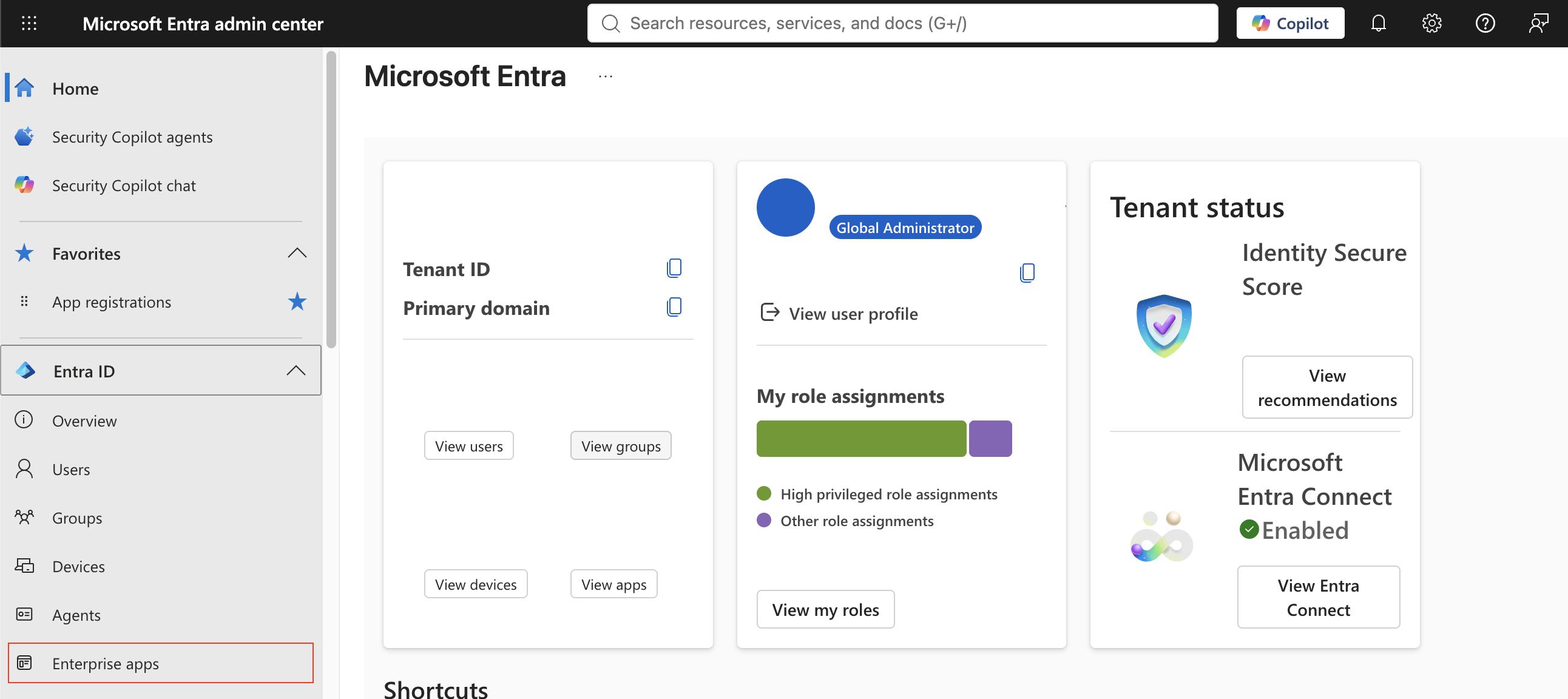Copy the Tenant ID value
Screen dimensions: 1568x699
pyautogui.click(x=674, y=268)
